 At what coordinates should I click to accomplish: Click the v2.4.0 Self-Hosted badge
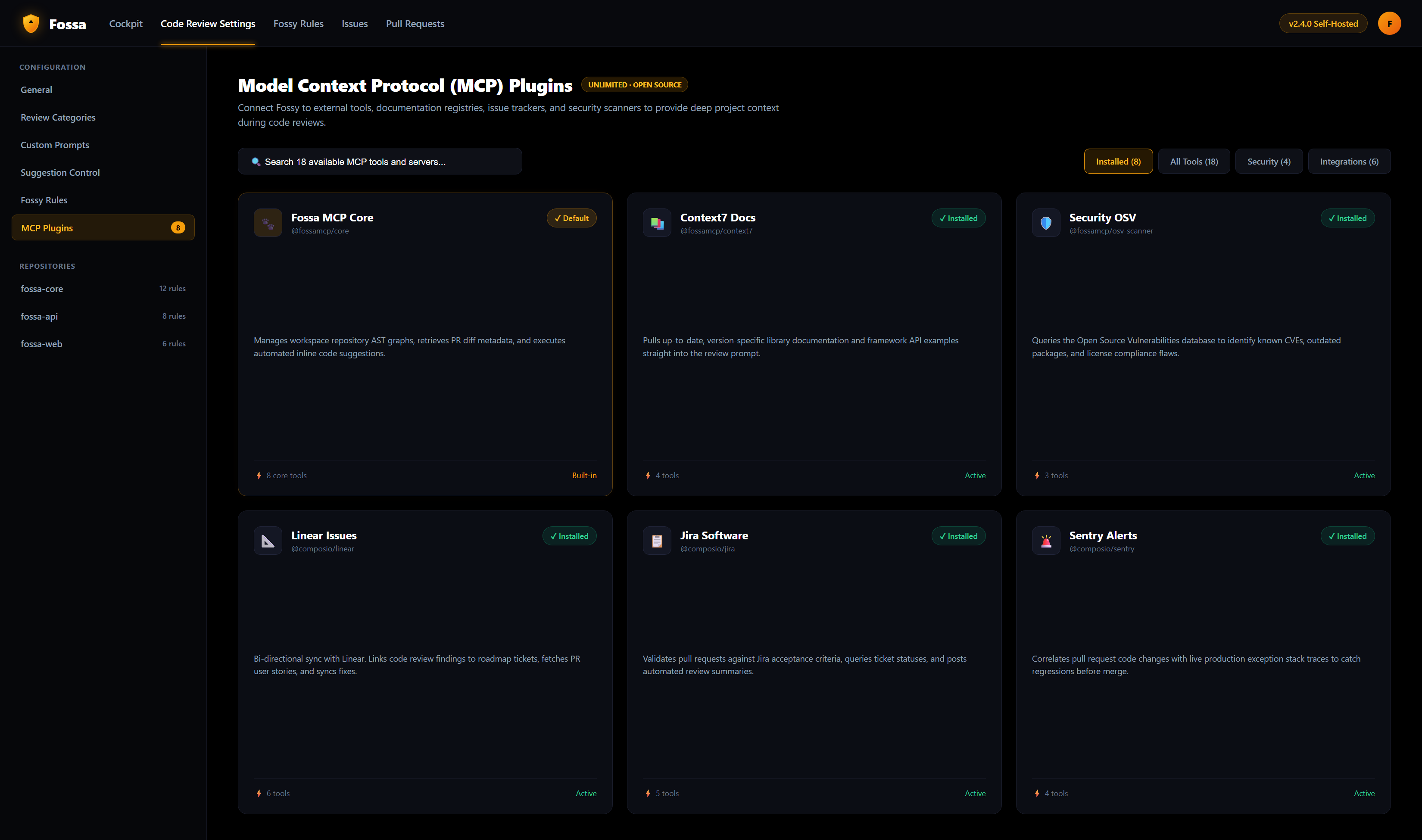click(1323, 24)
